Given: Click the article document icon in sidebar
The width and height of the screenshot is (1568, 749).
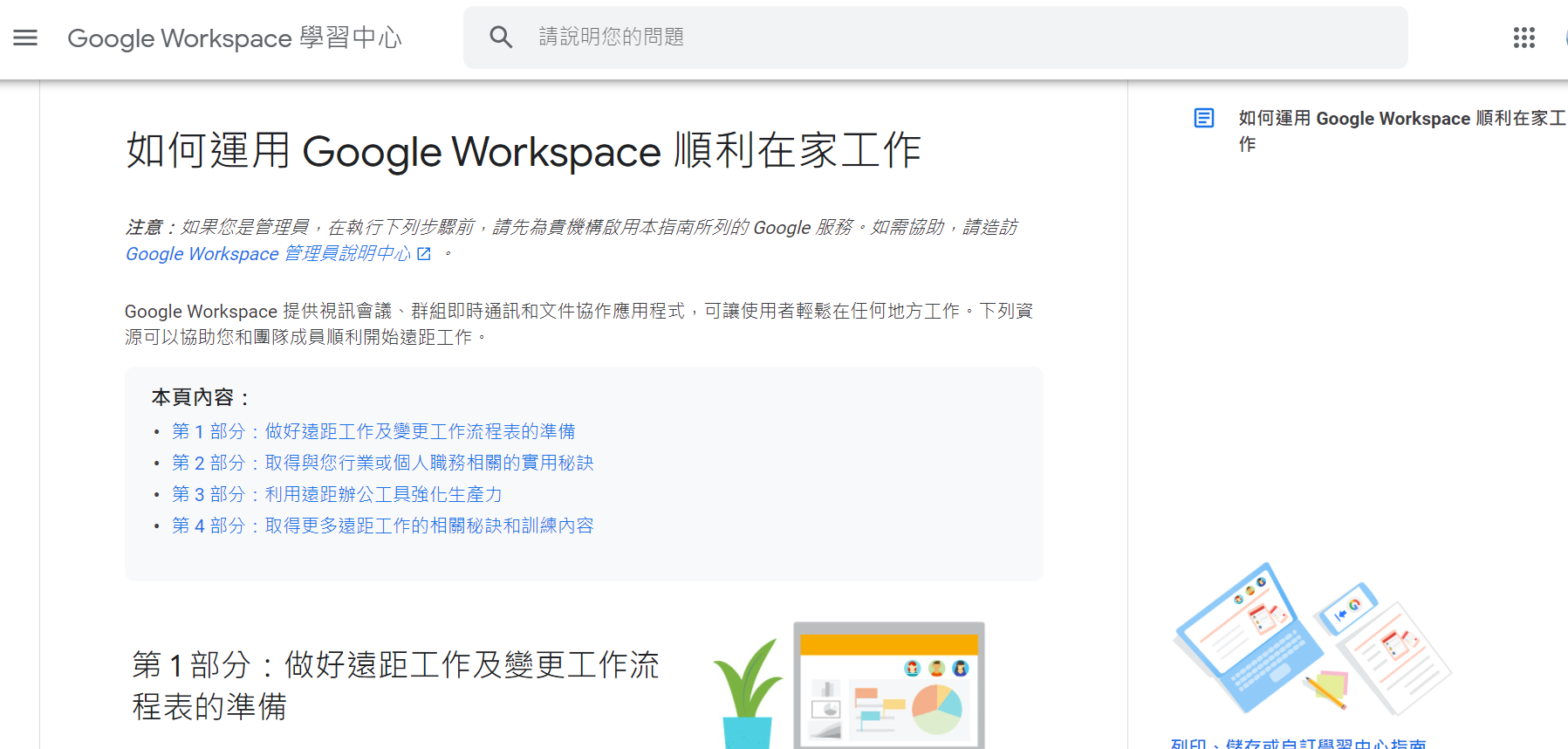Looking at the screenshot, I should click(1204, 118).
